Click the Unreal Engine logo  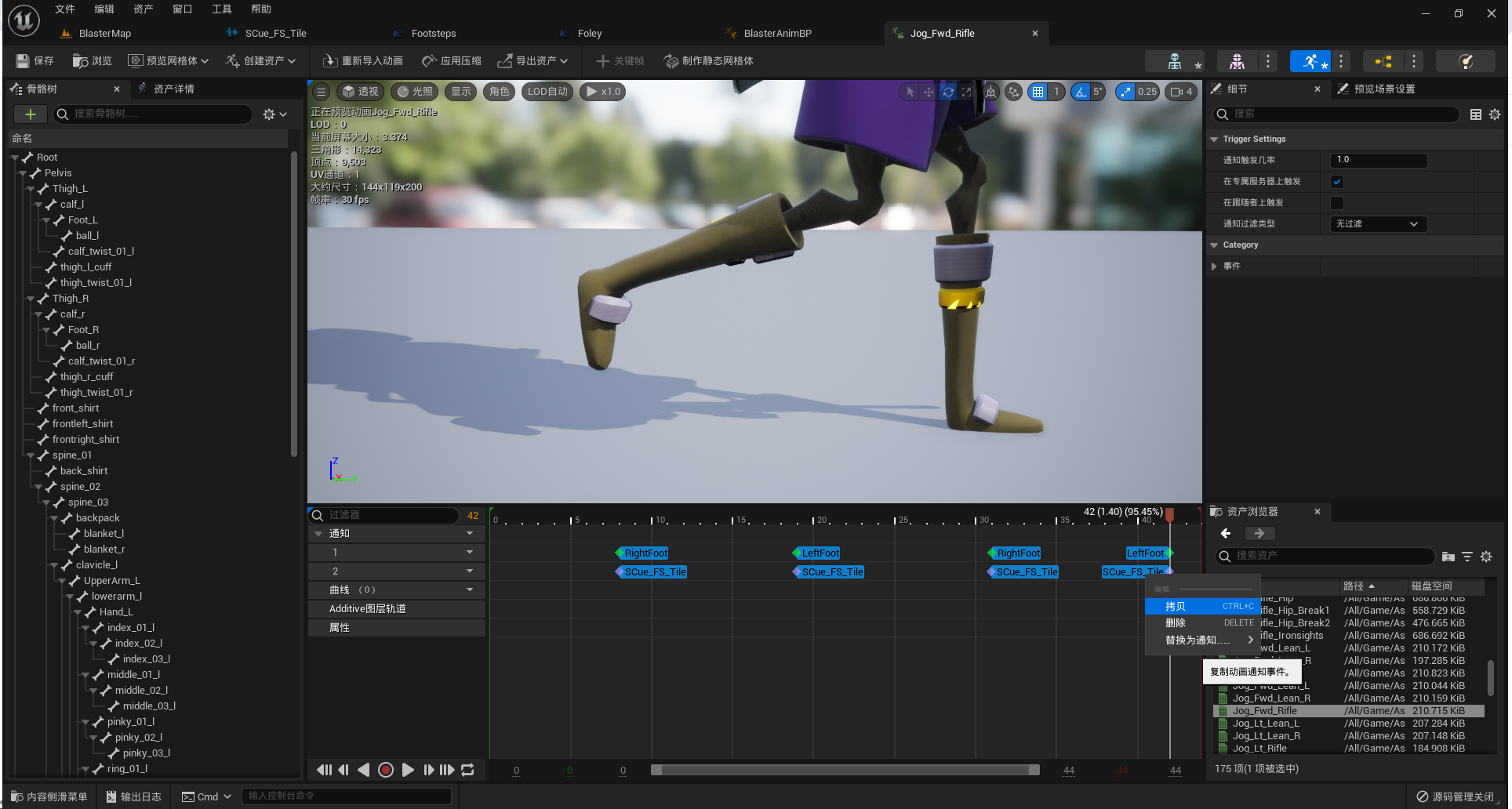(x=24, y=20)
